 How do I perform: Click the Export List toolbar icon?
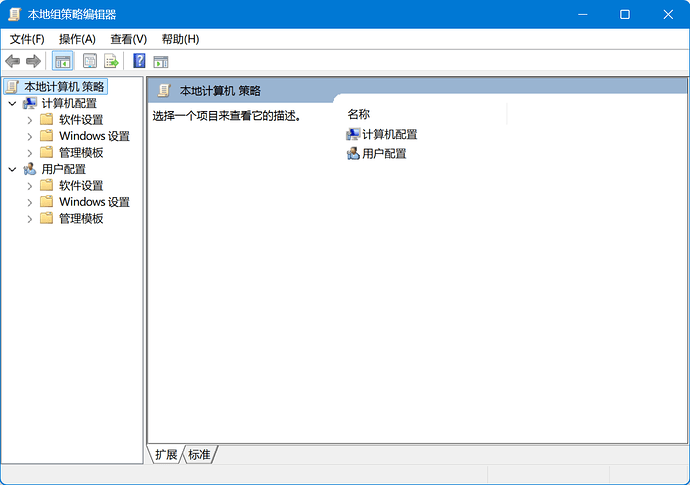(111, 61)
